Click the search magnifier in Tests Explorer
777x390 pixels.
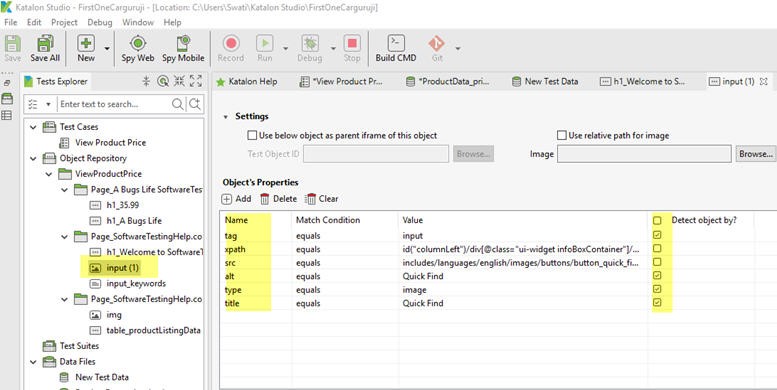pos(177,104)
